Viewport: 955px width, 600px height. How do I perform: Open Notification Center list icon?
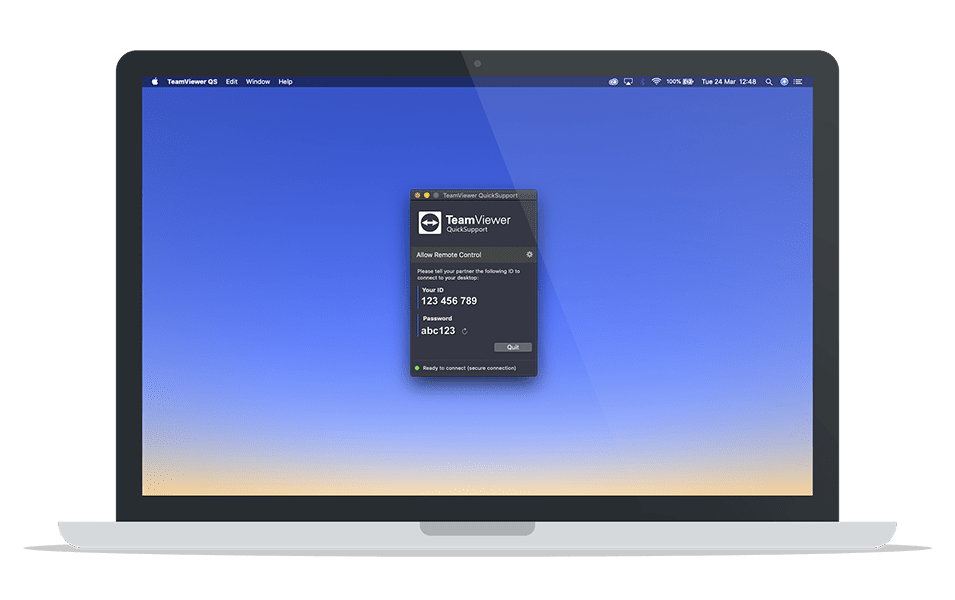click(x=798, y=82)
